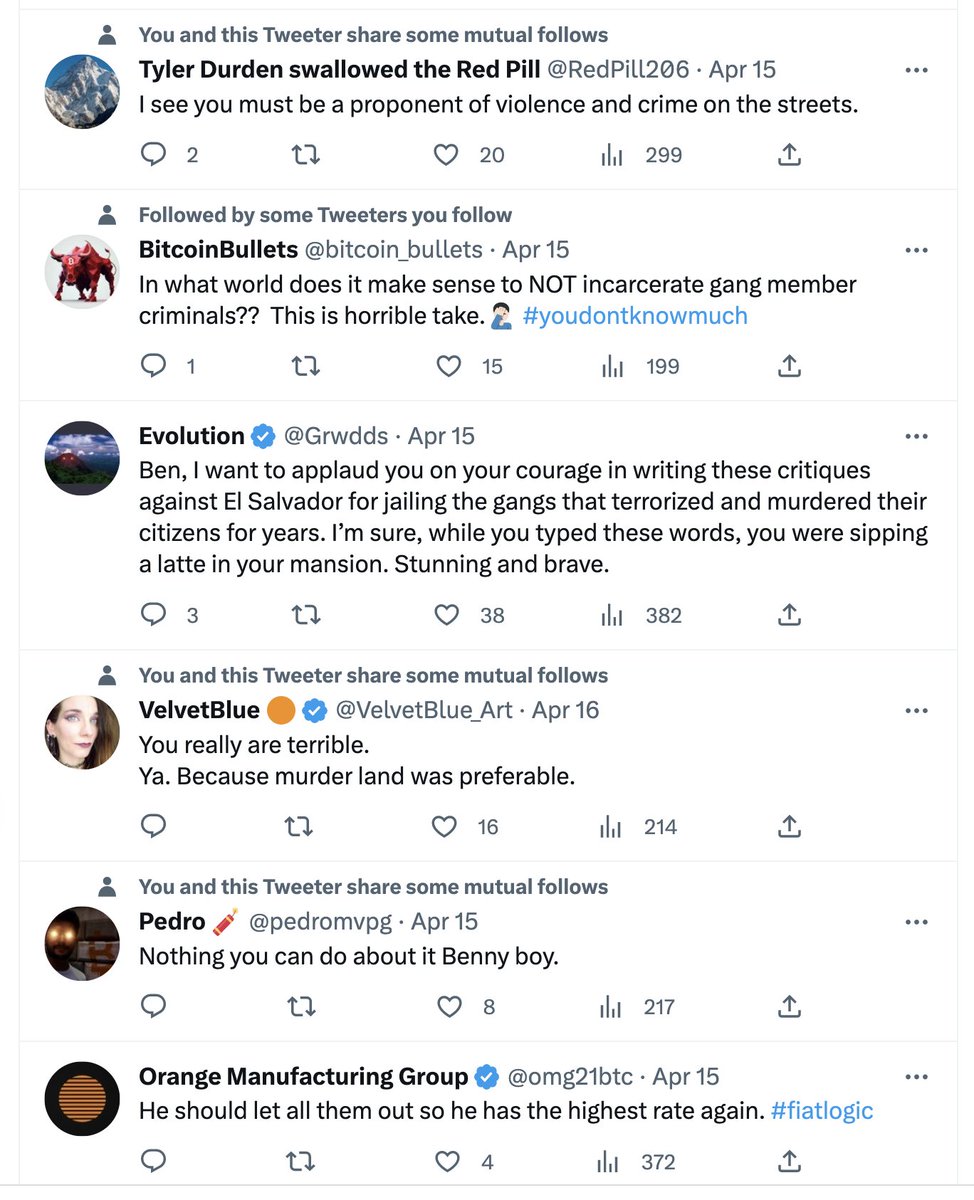974x1200 pixels.
Task: Open the @VelvetBlue_Art profile handle
Action: click(424, 710)
